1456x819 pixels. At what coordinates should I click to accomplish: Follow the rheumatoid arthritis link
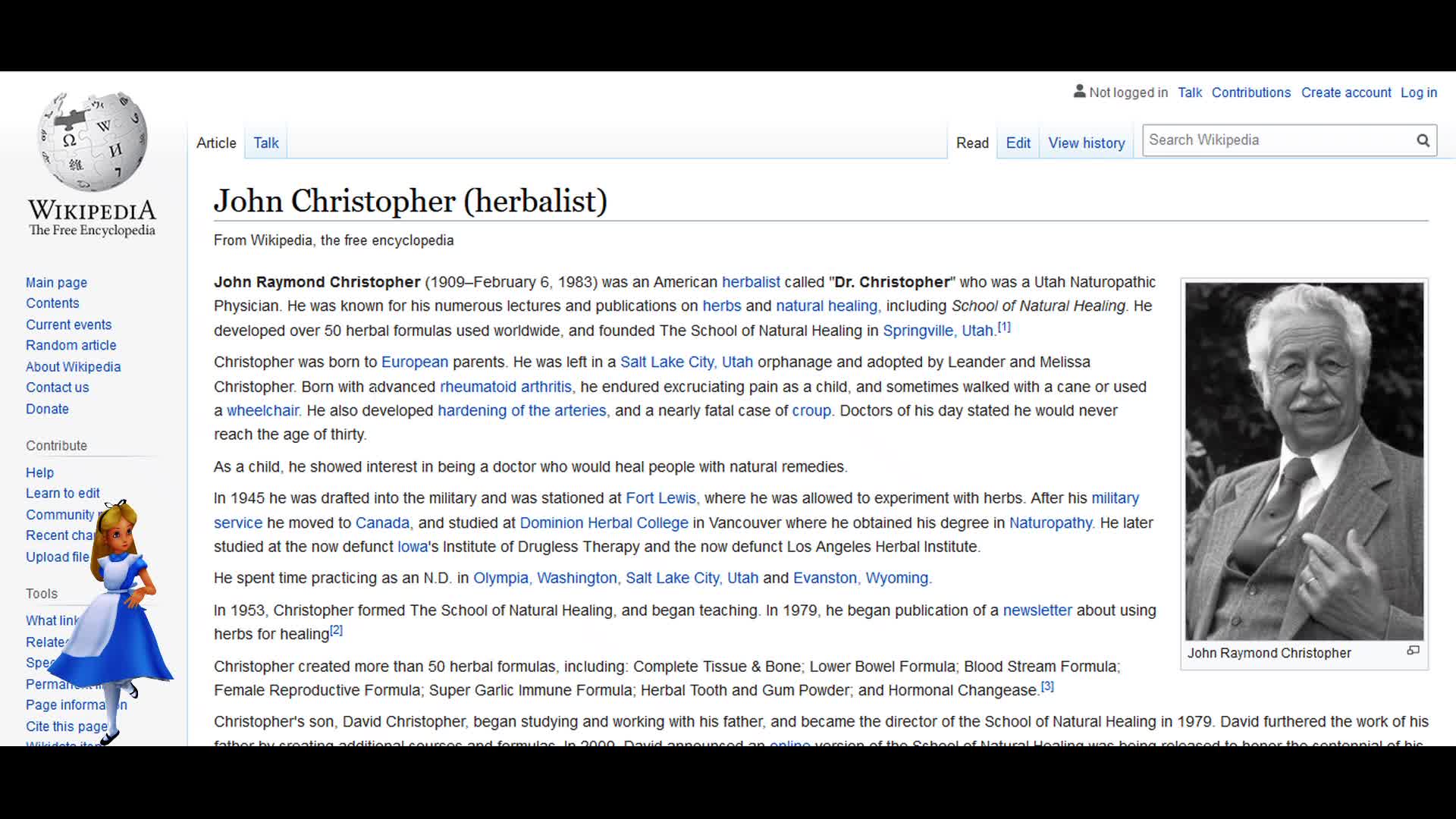506,387
